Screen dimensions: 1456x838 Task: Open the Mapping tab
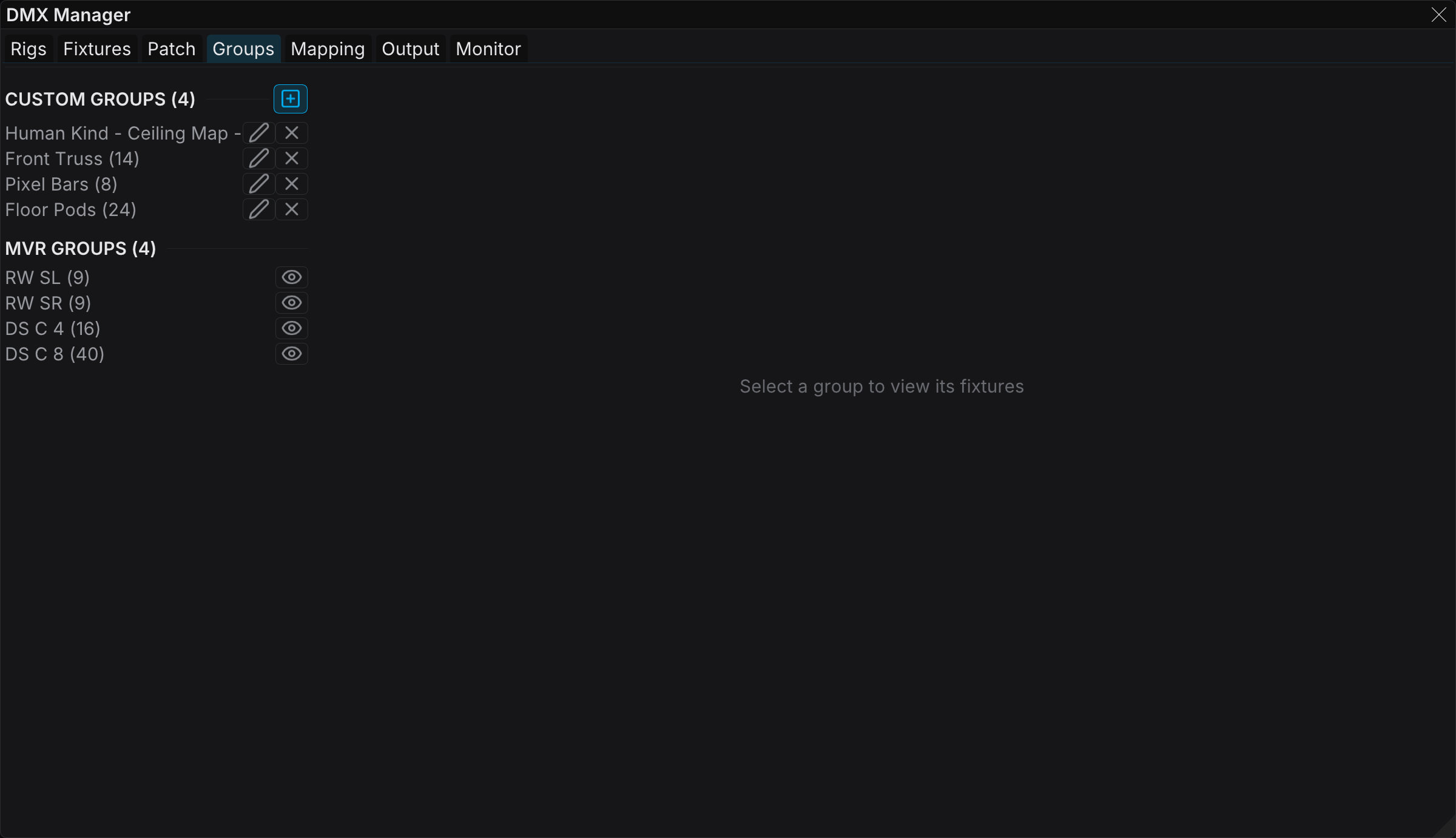328,49
